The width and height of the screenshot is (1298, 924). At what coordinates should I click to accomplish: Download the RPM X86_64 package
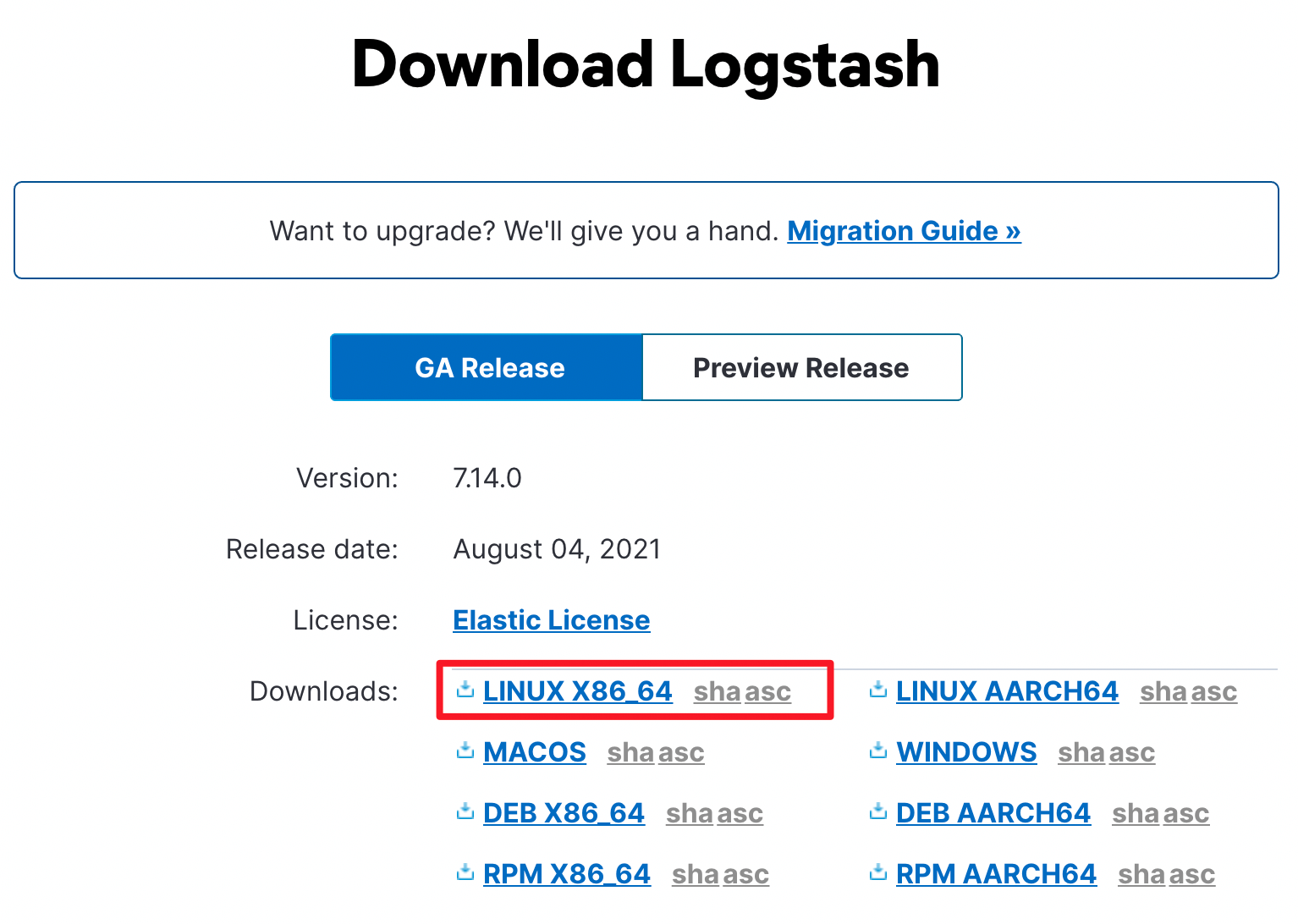pyautogui.click(x=567, y=874)
